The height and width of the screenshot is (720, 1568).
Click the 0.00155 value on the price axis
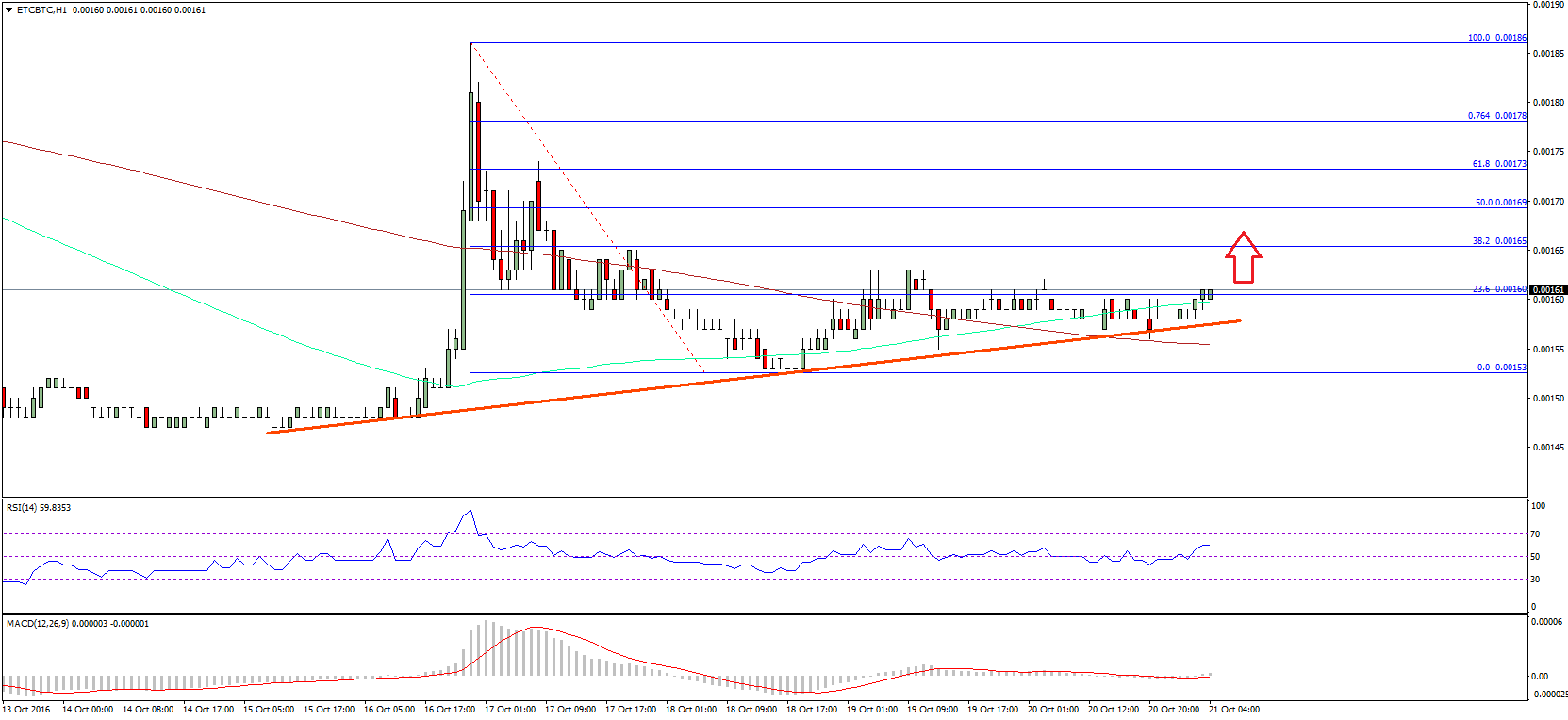tap(1549, 350)
